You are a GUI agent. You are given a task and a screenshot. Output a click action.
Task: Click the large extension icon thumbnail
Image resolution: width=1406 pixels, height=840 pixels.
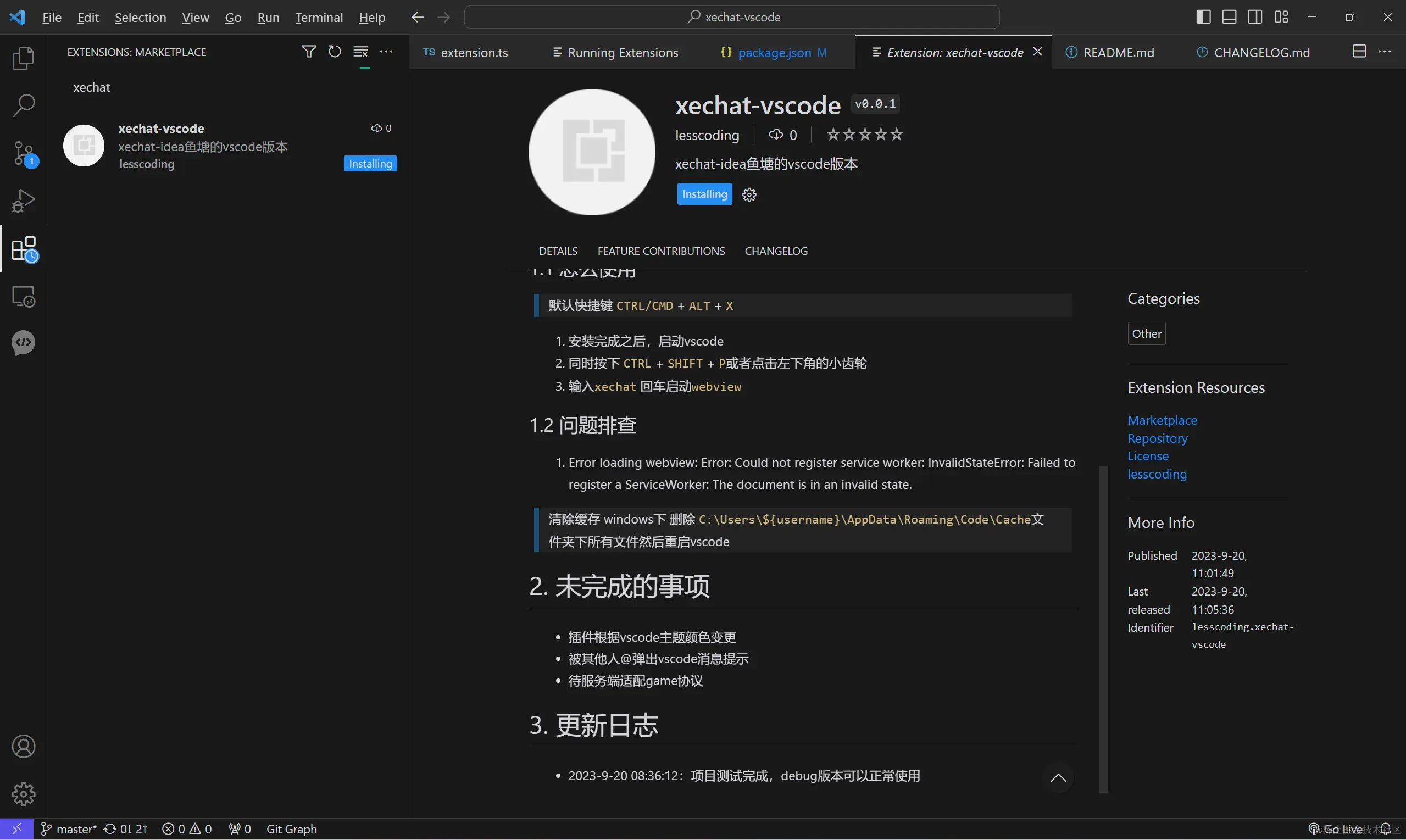[x=592, y=152]
